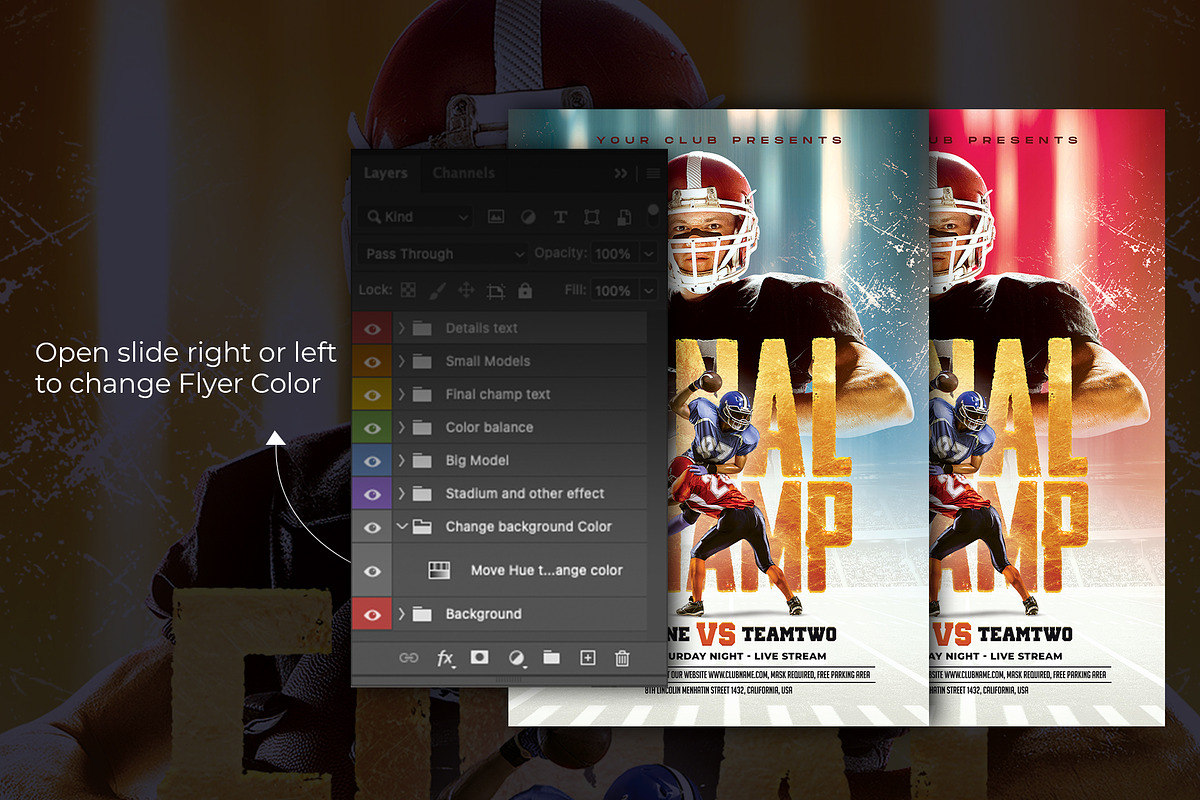Viewport: 1200px width, 800px height.
Task: Hide the Details text group
Action: pos(372,328)
